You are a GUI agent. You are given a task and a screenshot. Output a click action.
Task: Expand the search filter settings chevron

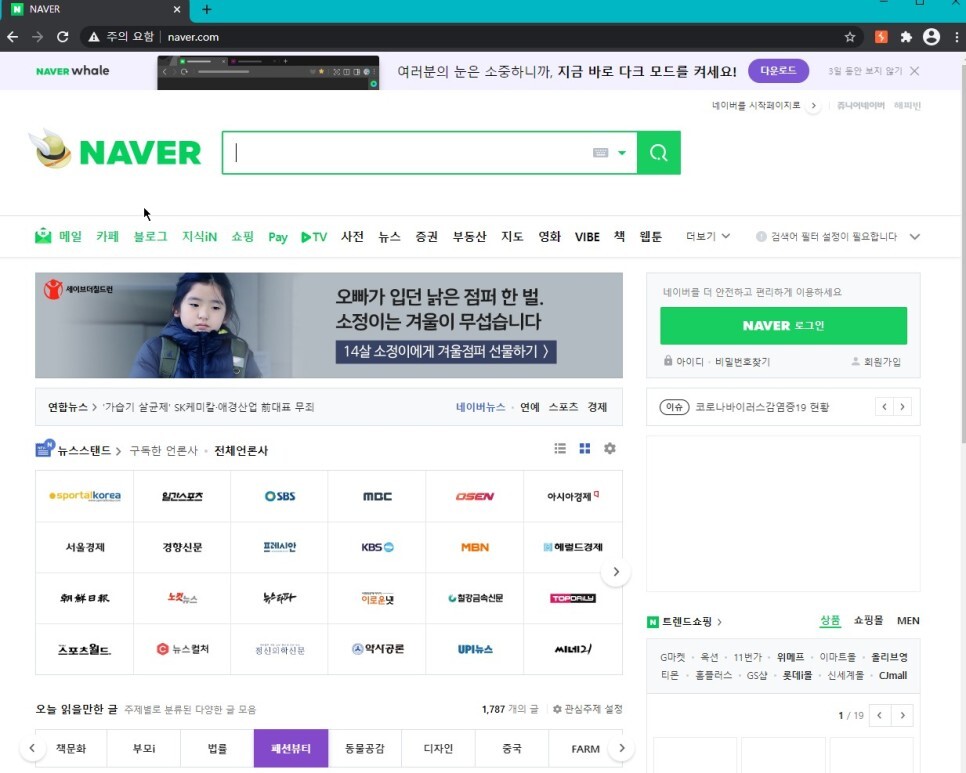tap(915, 237)
